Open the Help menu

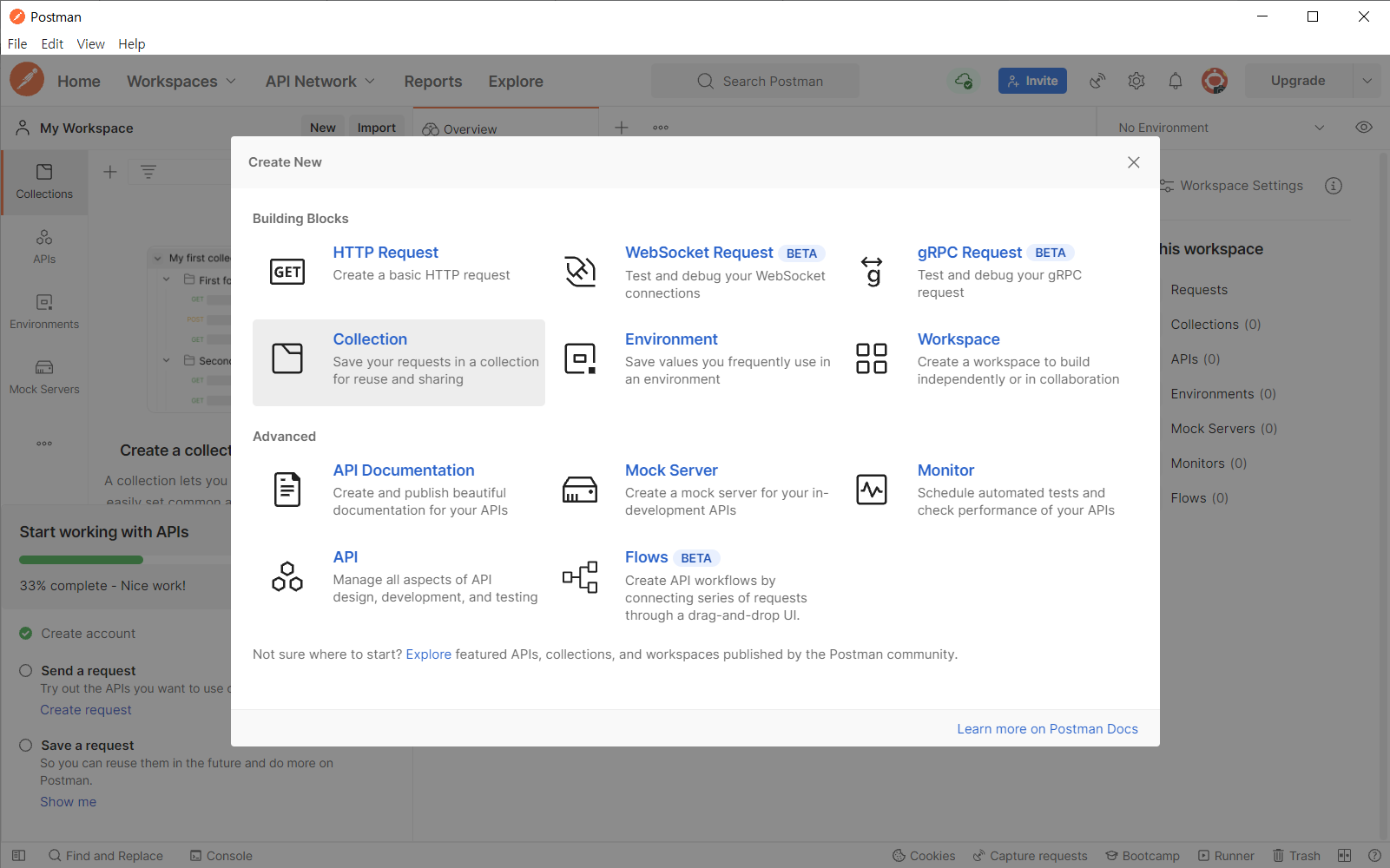132,44
